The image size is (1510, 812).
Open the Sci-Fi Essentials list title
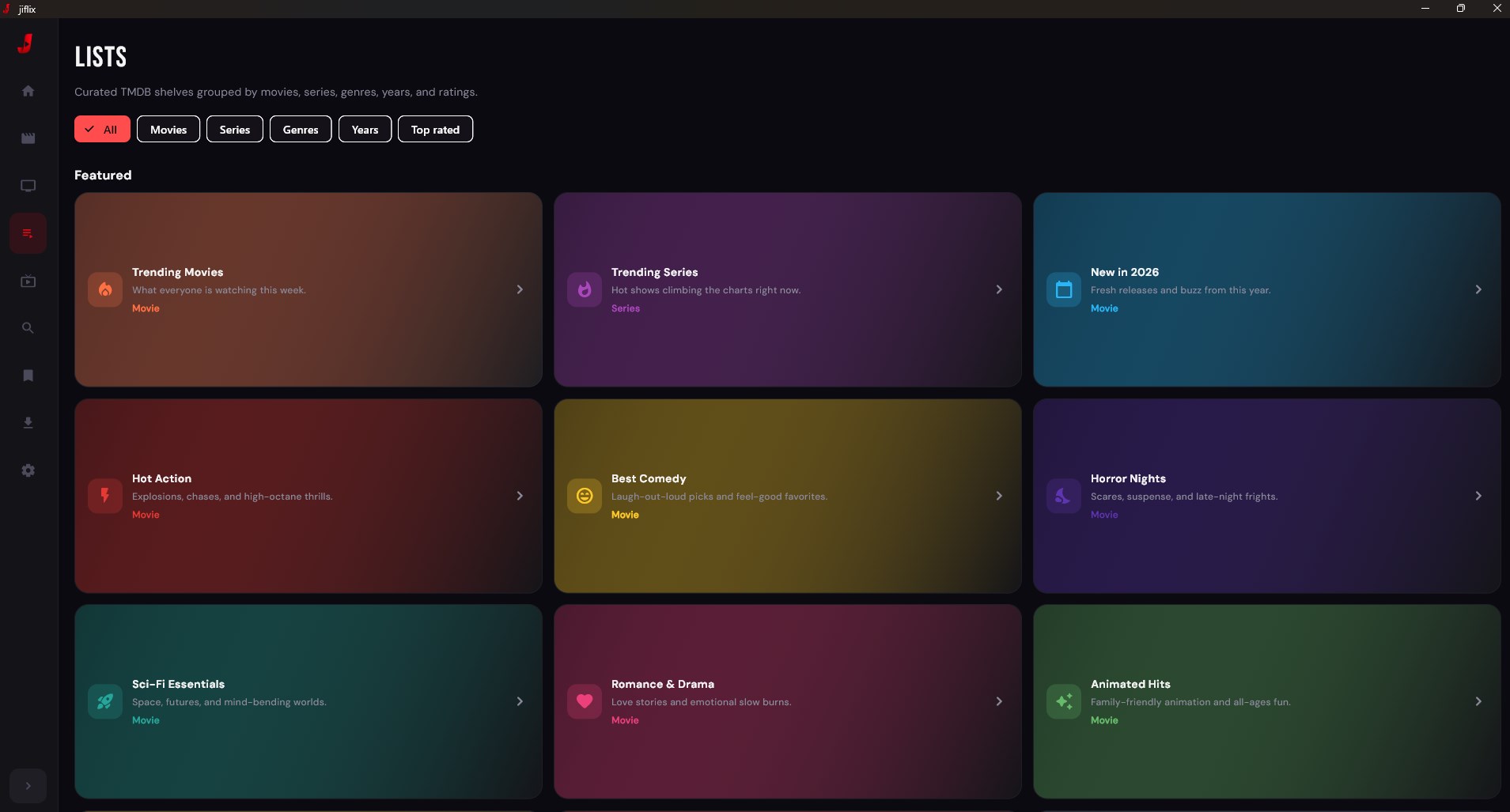click(x=178, y=684)
